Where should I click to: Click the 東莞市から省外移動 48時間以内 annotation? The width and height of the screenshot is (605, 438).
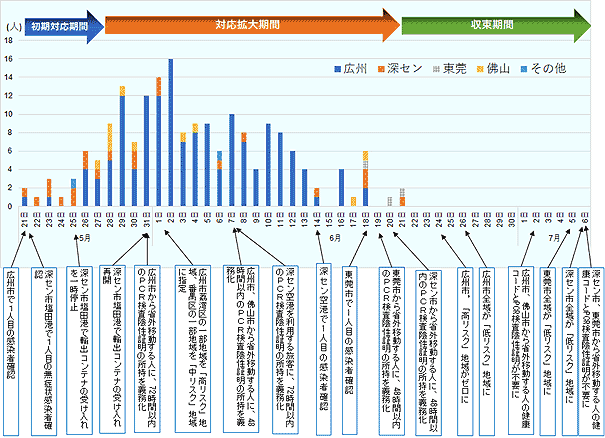[392, 351]
